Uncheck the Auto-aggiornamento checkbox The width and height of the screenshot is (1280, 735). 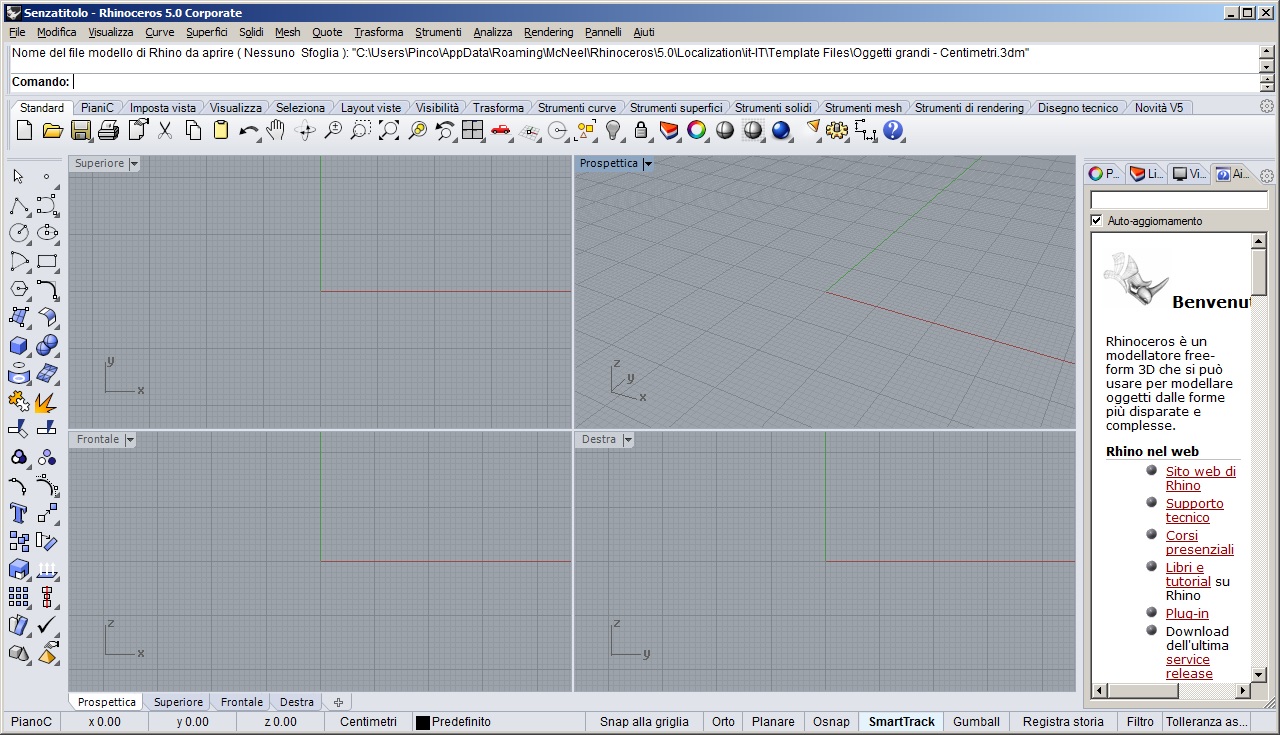[x=1097, y=220]
